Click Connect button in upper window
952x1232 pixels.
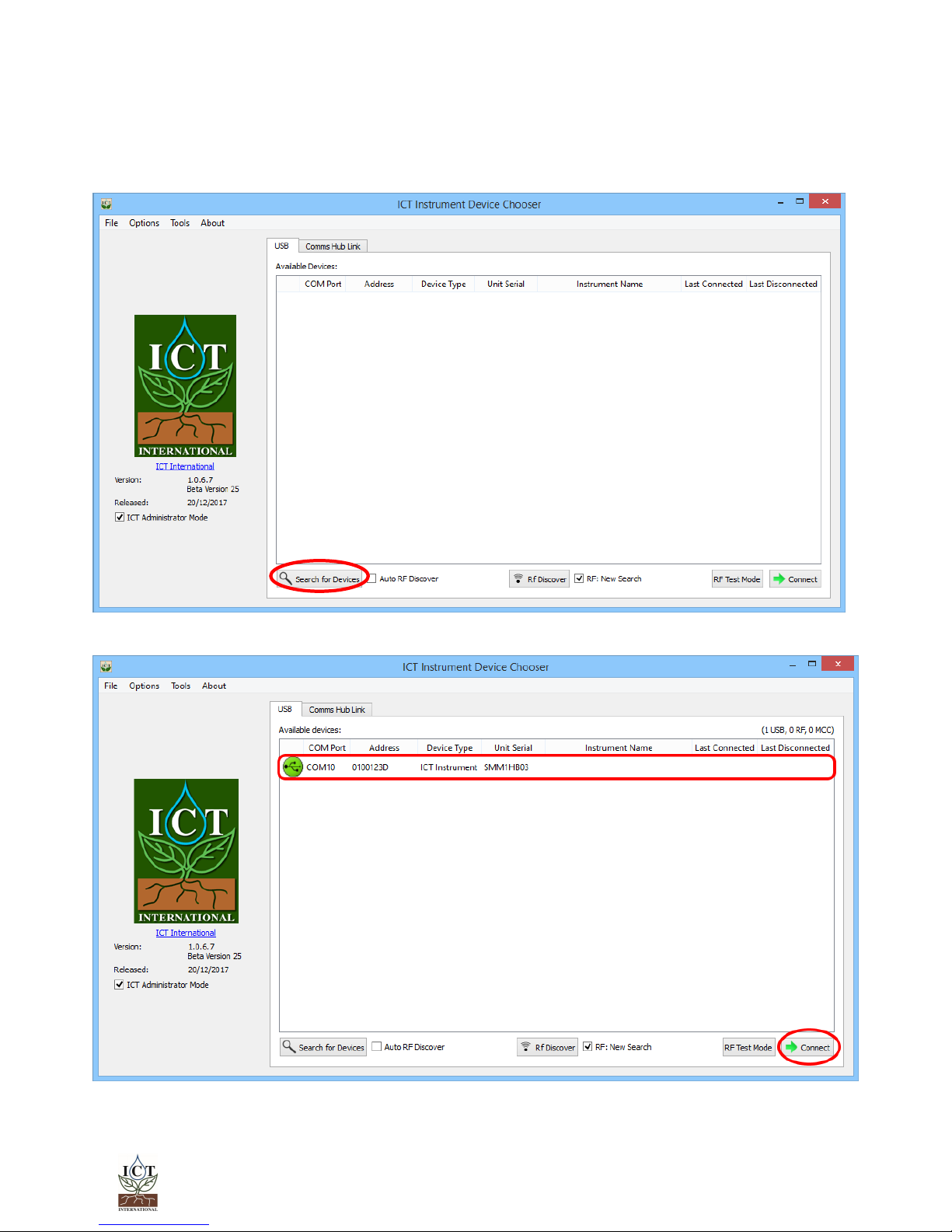(795, 579)
